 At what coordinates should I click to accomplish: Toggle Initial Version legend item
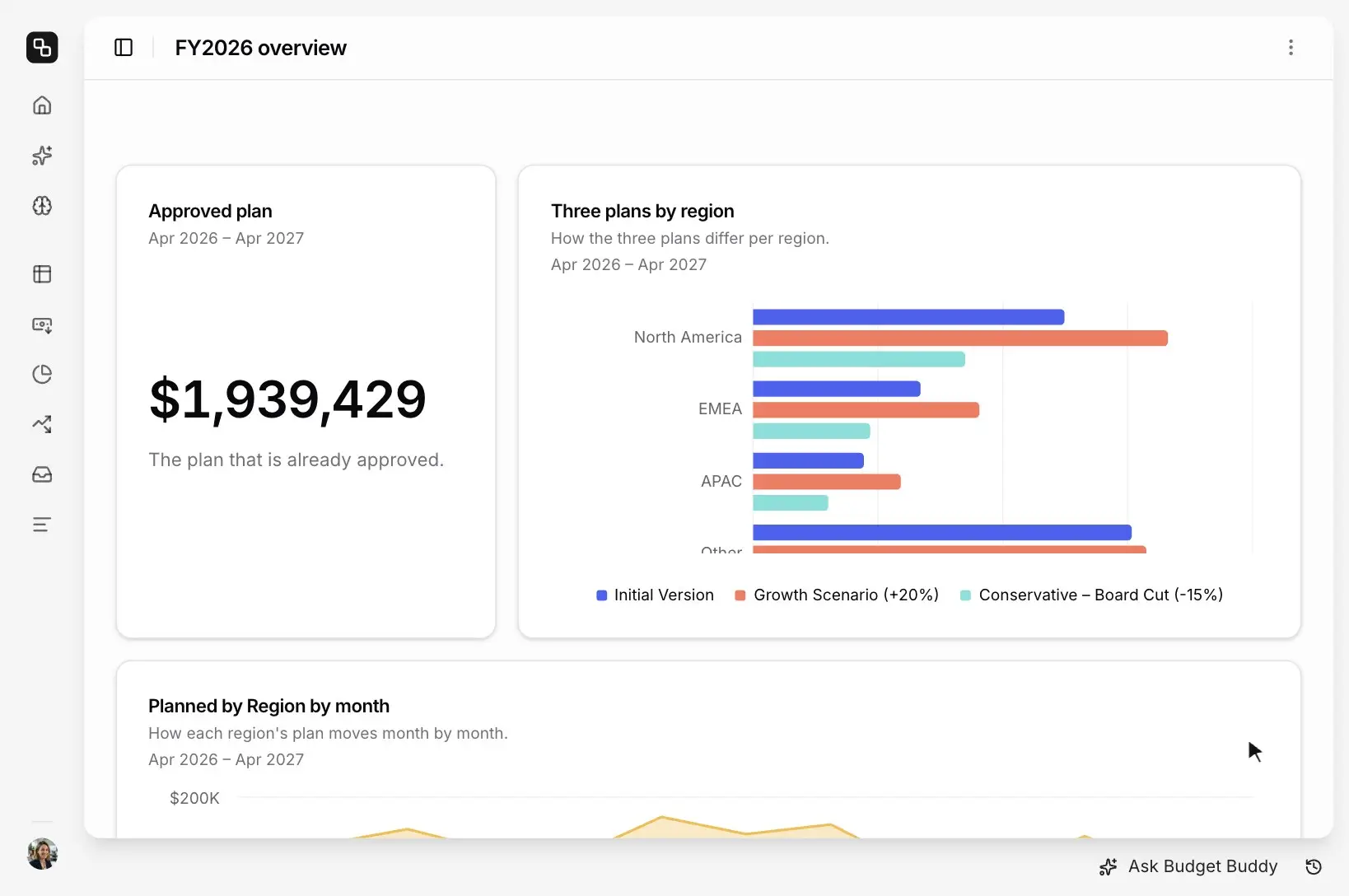coord(655,595)
